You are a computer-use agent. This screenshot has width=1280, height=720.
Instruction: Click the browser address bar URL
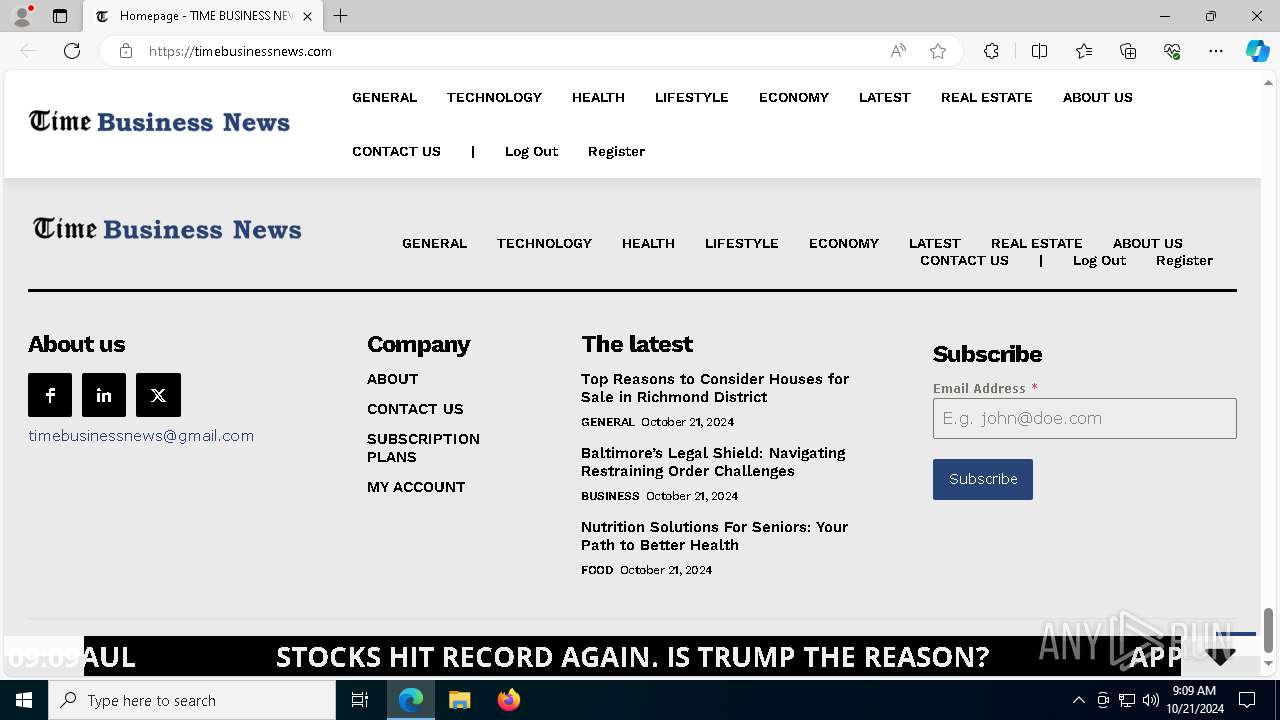point(240,51)
